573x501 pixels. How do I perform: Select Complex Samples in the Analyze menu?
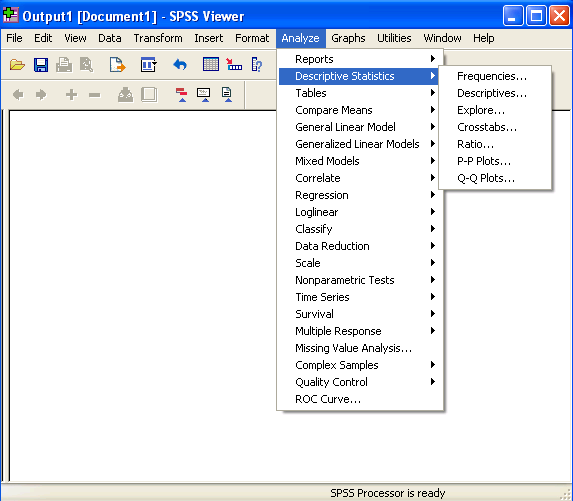360,365
